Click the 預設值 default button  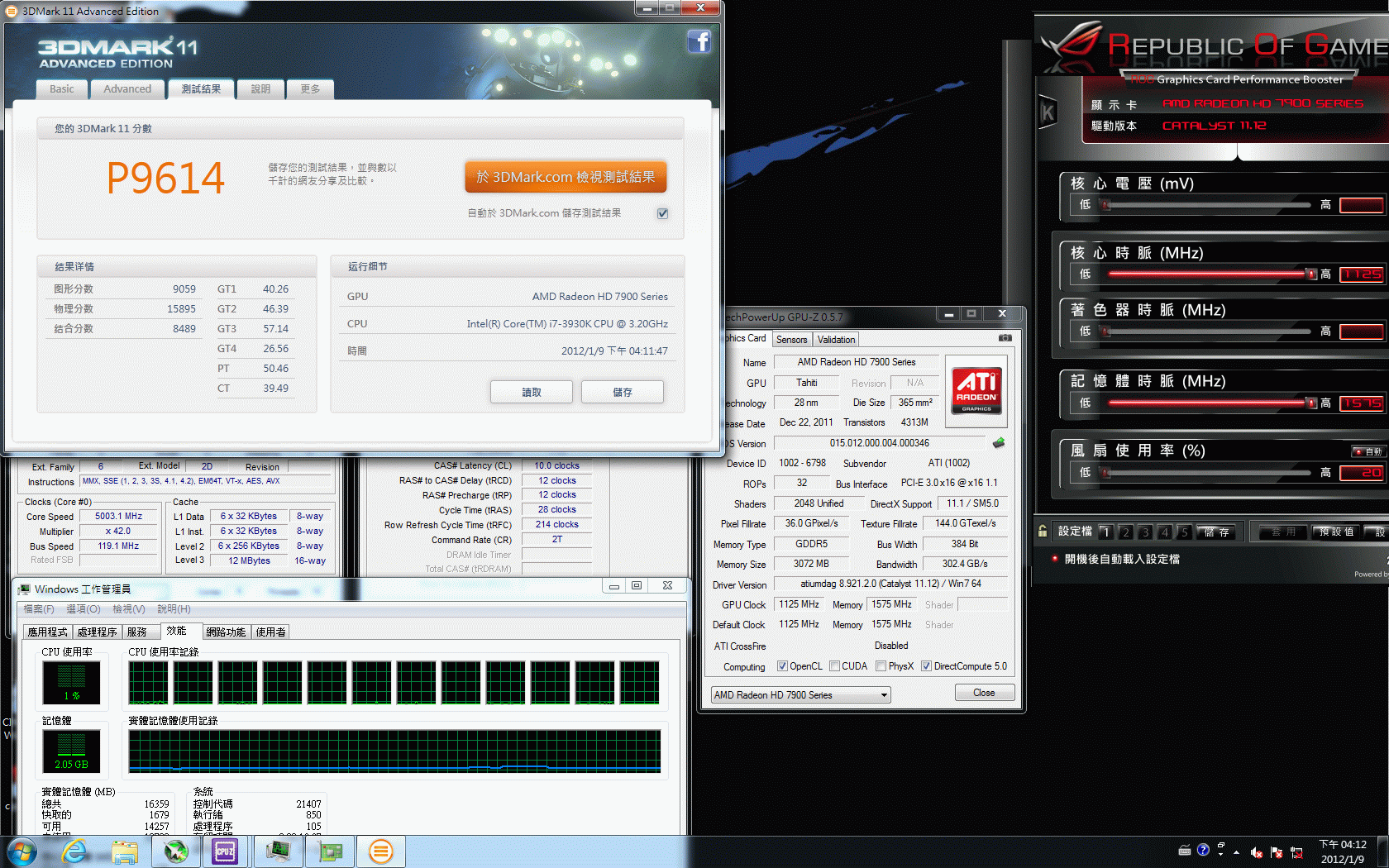click(x=1336, y=532)
